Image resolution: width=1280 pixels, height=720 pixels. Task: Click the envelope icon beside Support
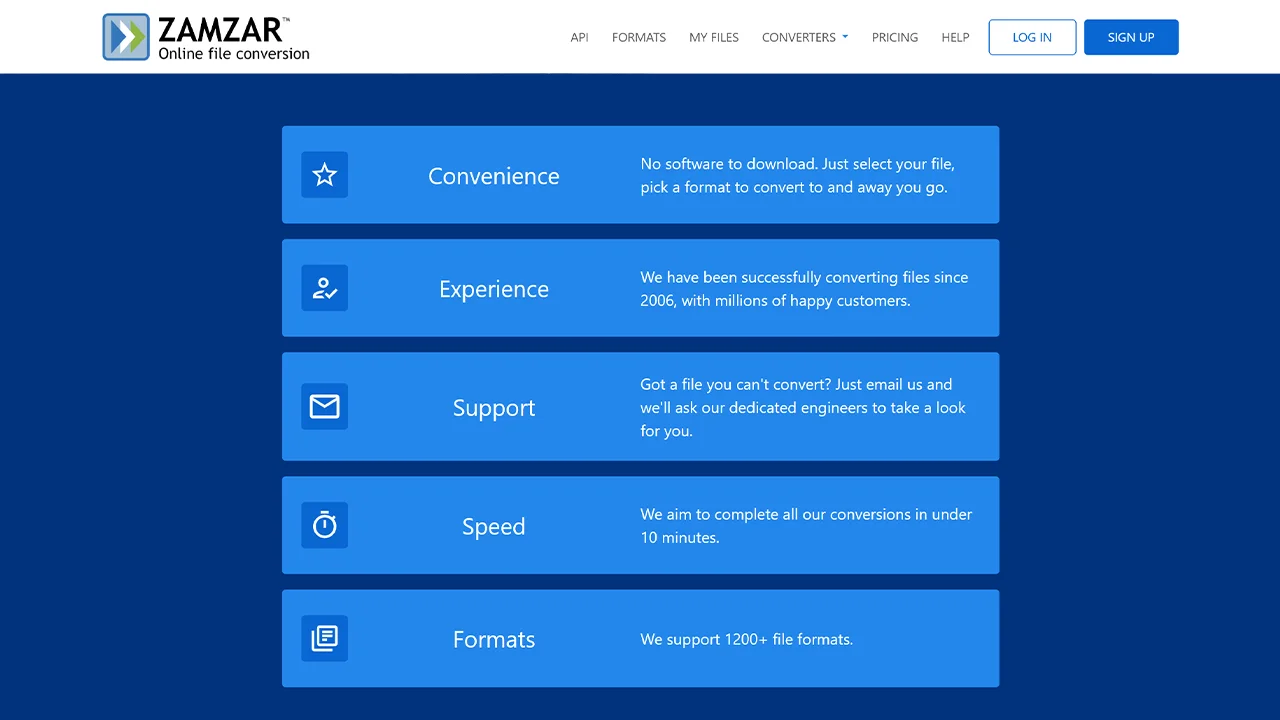point(325,406)
